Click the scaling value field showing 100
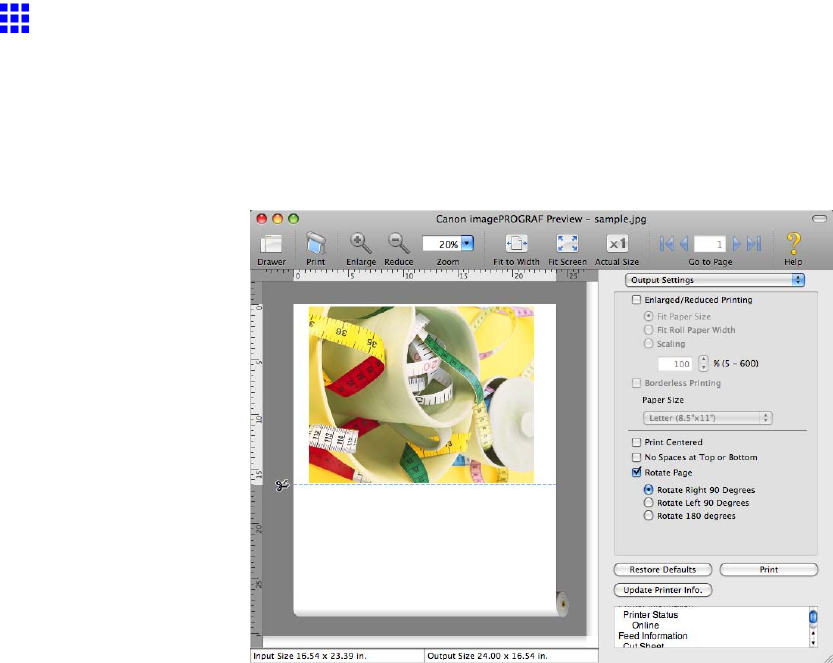Viewport: 833px width, 663px height. 675,364
